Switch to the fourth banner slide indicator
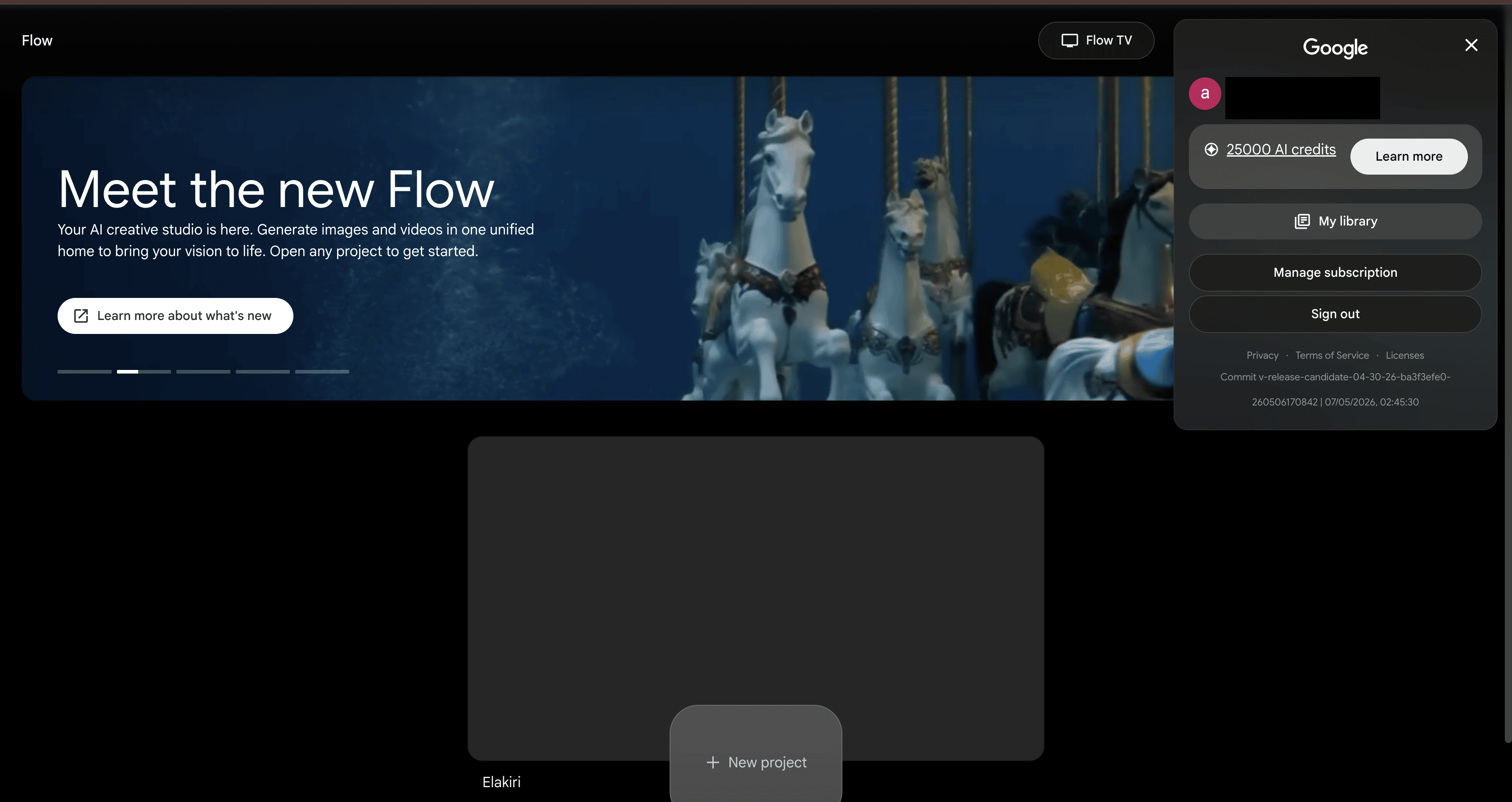 tap(262, 372)
